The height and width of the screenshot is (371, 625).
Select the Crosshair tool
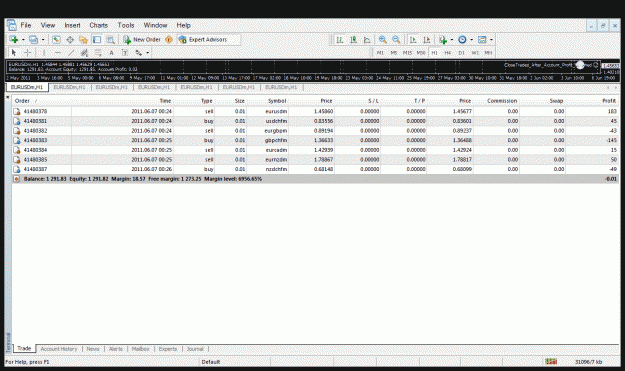pos(28,53)
